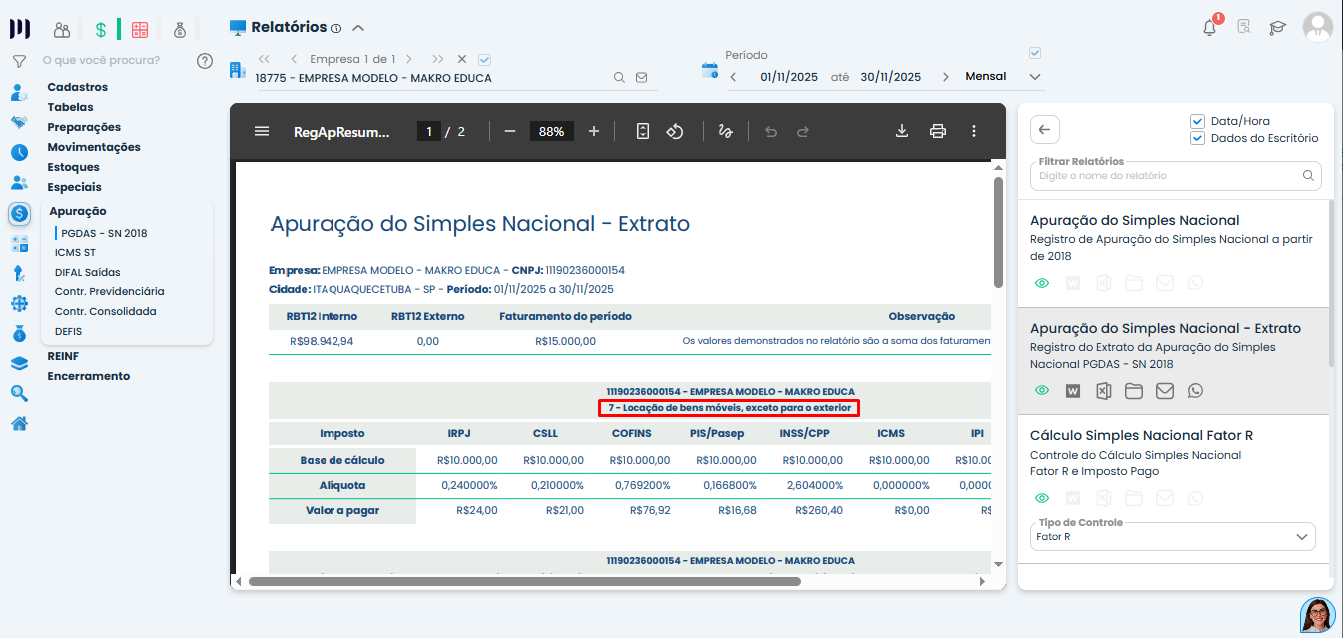
Task: Export Extrato report to Word
Action: point(1073,391)
